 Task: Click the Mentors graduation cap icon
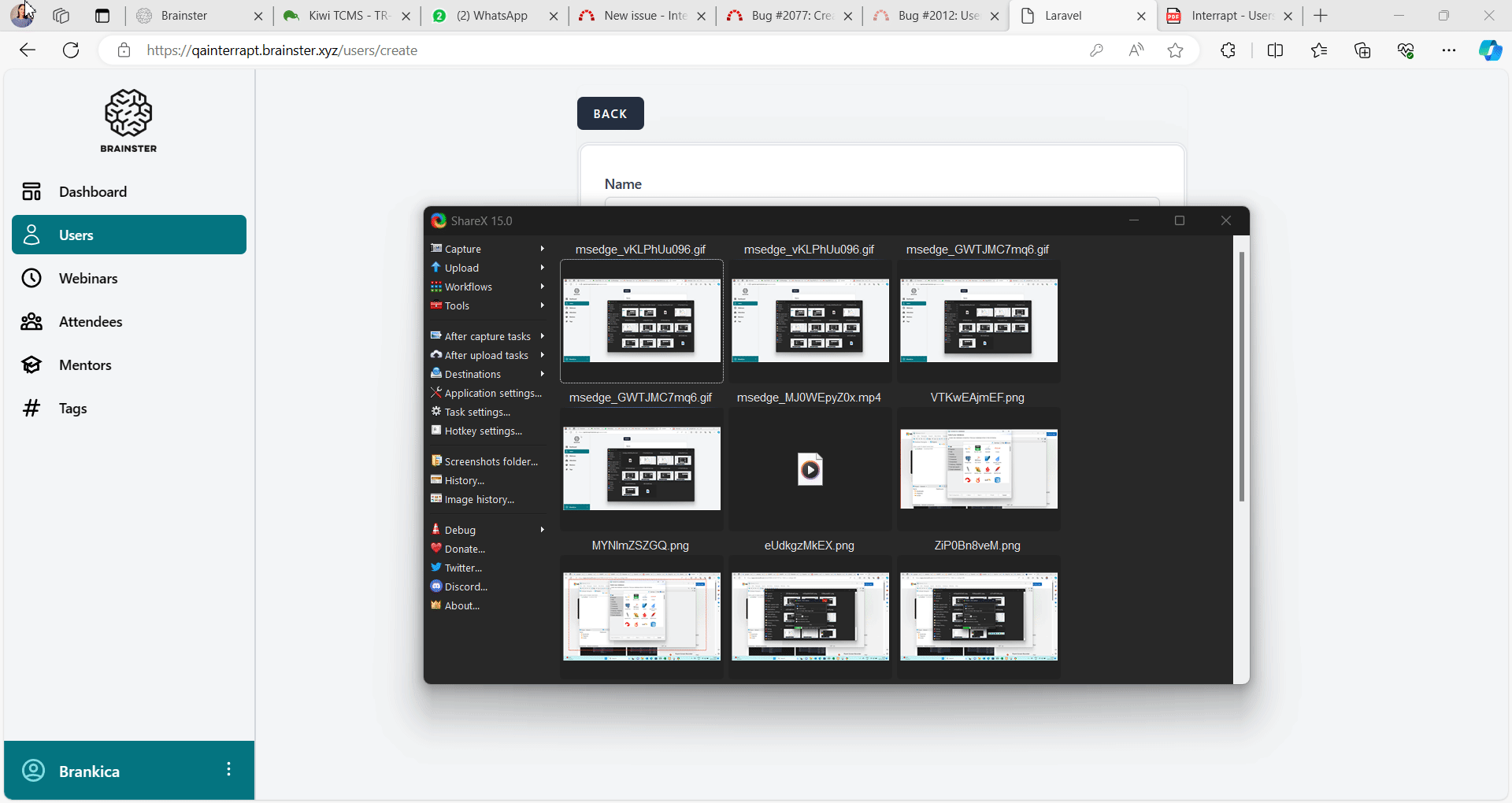[31, 364]
